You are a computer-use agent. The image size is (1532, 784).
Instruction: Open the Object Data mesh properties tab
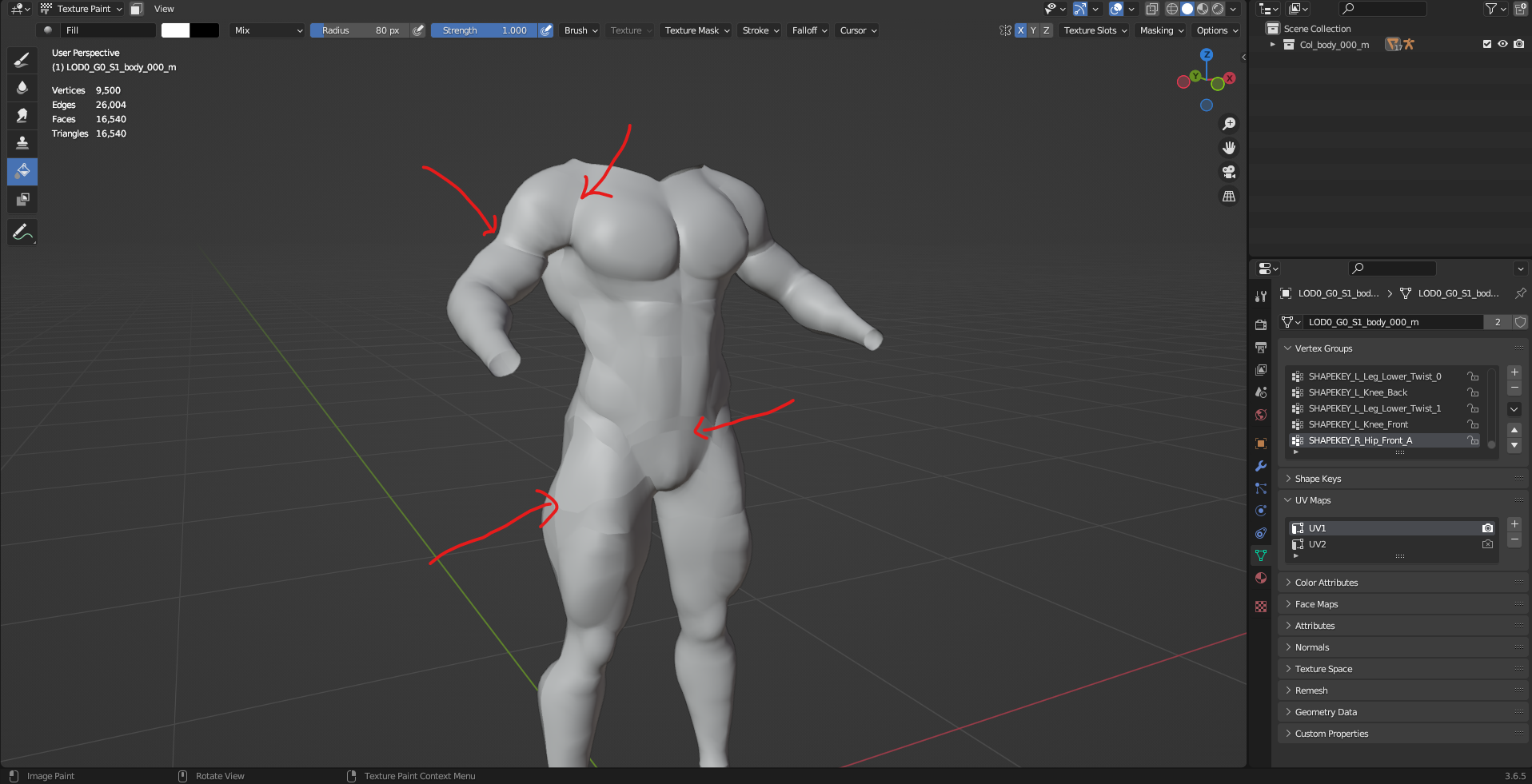pos(1261,555)
